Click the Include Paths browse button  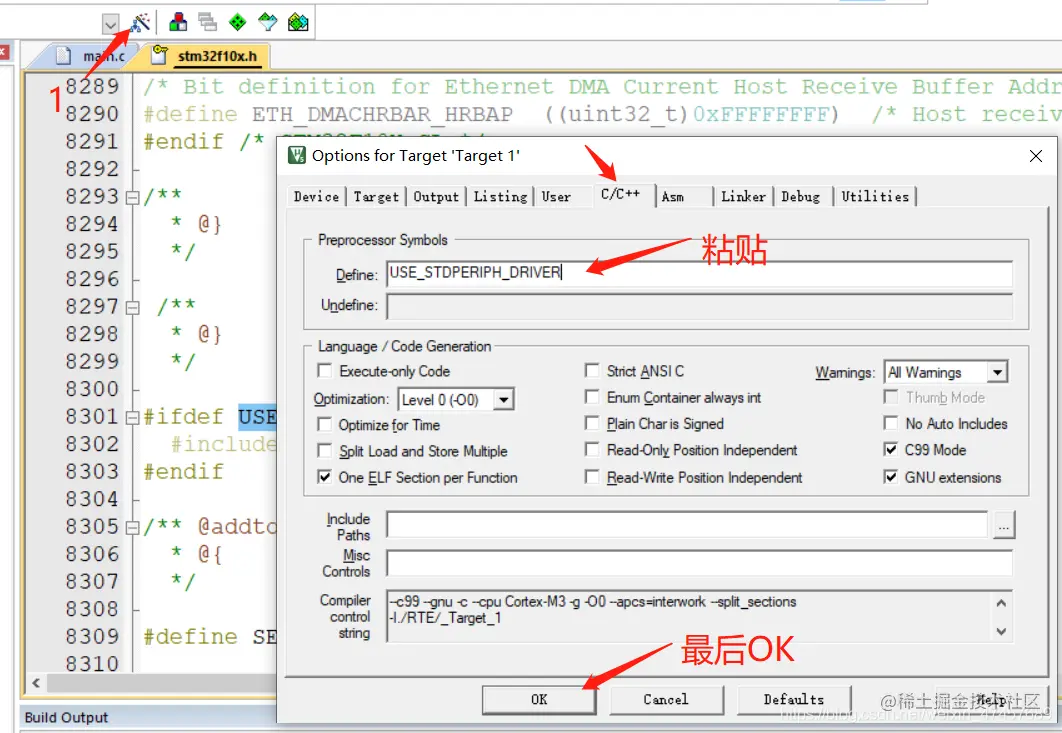tap(1004, 525)
